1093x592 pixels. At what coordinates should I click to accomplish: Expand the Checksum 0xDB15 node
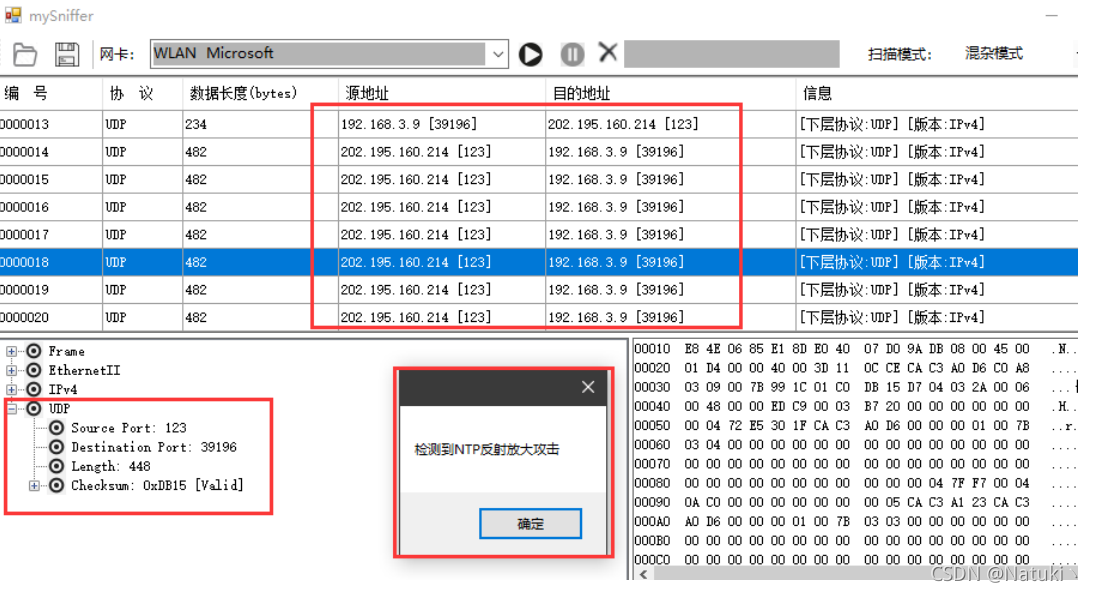[33, 485]
